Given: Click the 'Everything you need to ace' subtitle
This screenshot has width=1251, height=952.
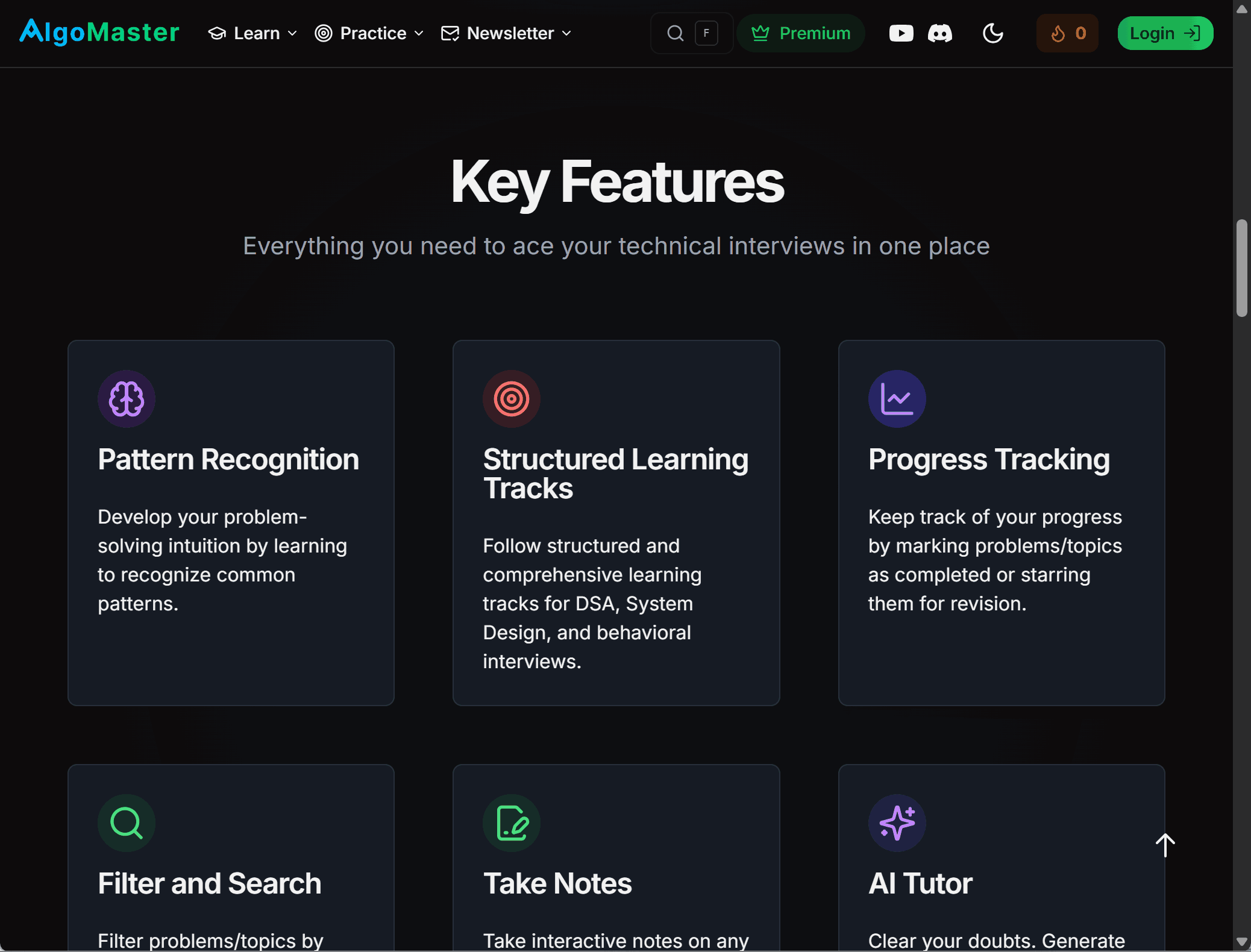Looking at the screenshot, I should tap(616, 246).
